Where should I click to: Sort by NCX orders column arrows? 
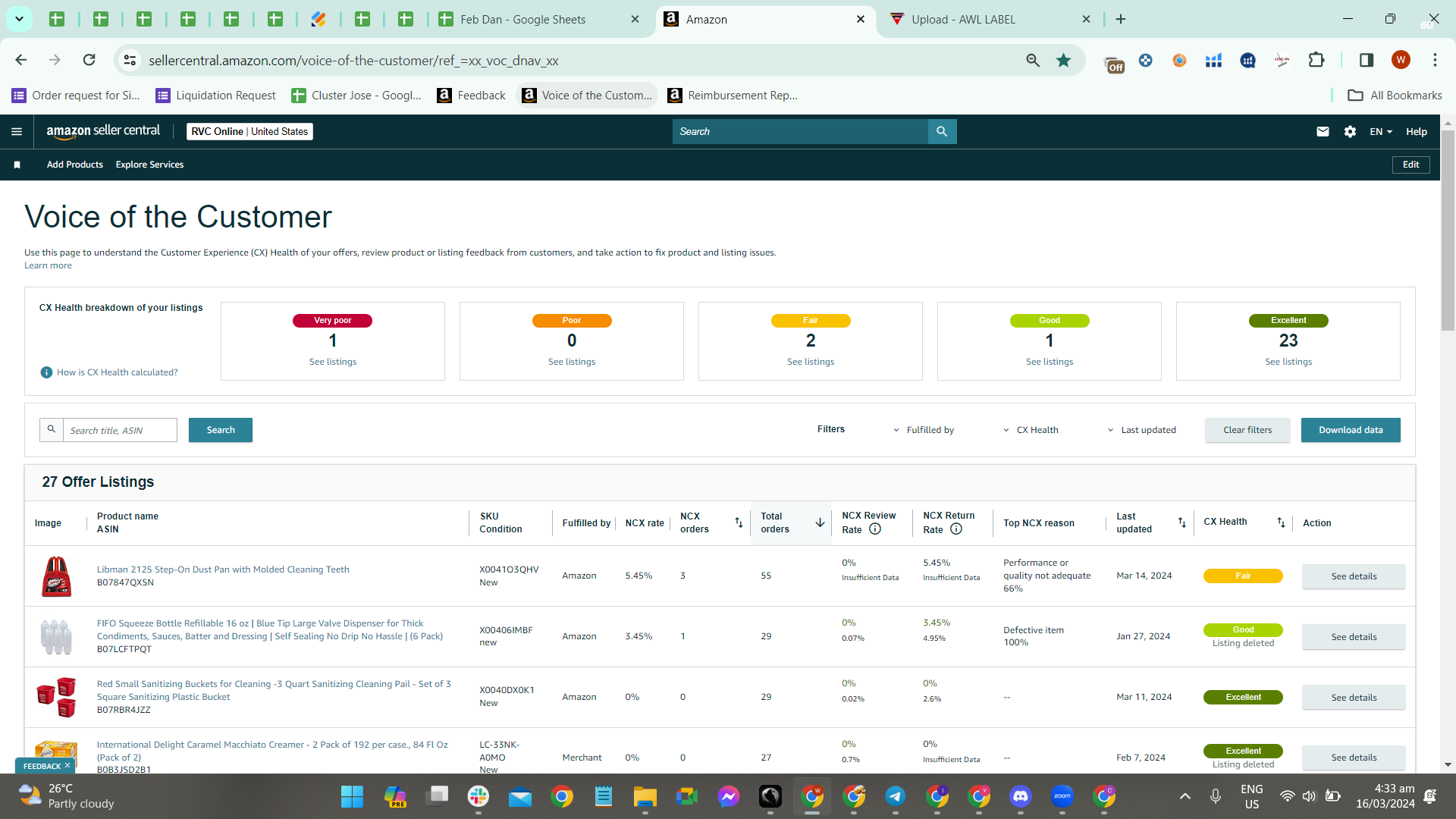739,522
